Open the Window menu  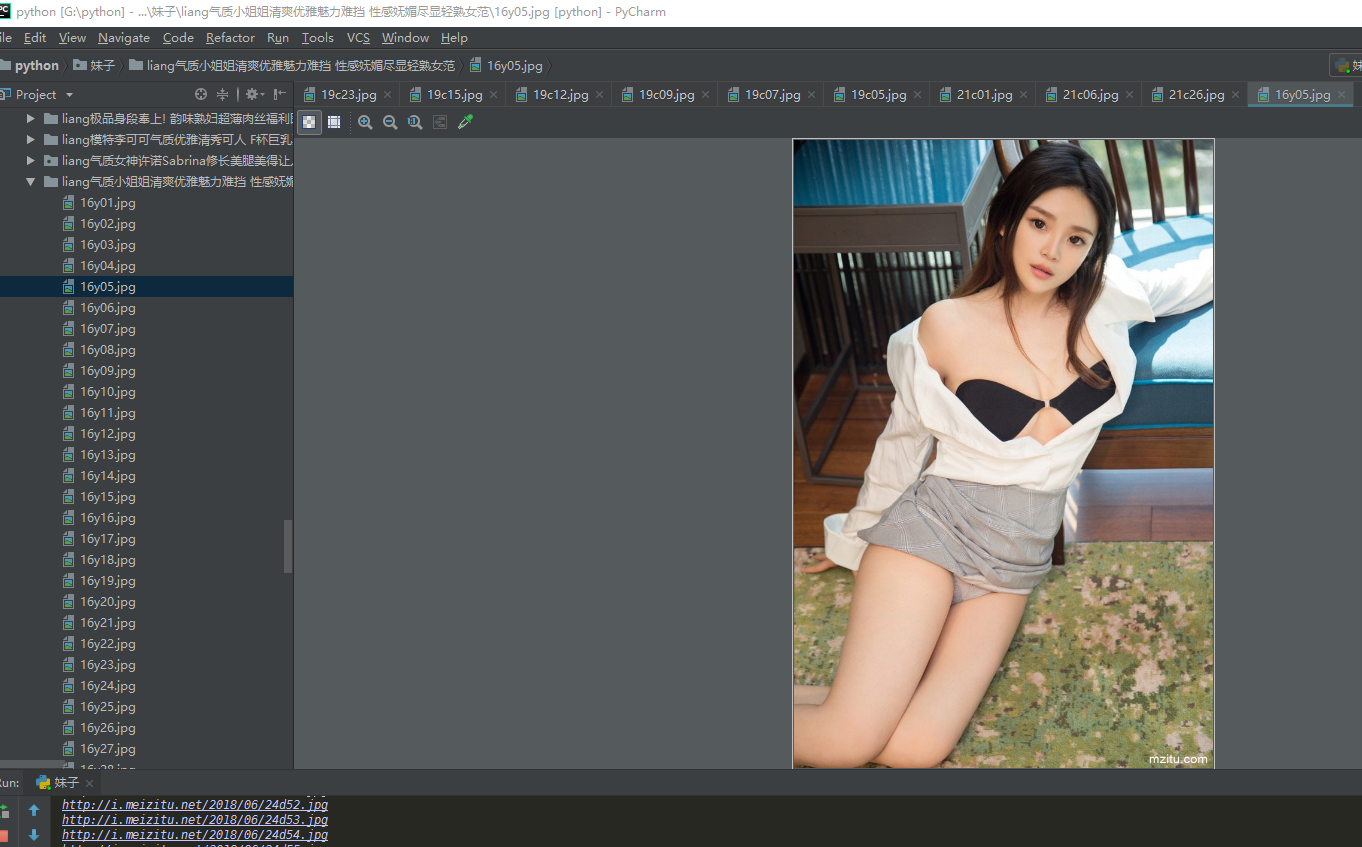[x=405, y=38]
